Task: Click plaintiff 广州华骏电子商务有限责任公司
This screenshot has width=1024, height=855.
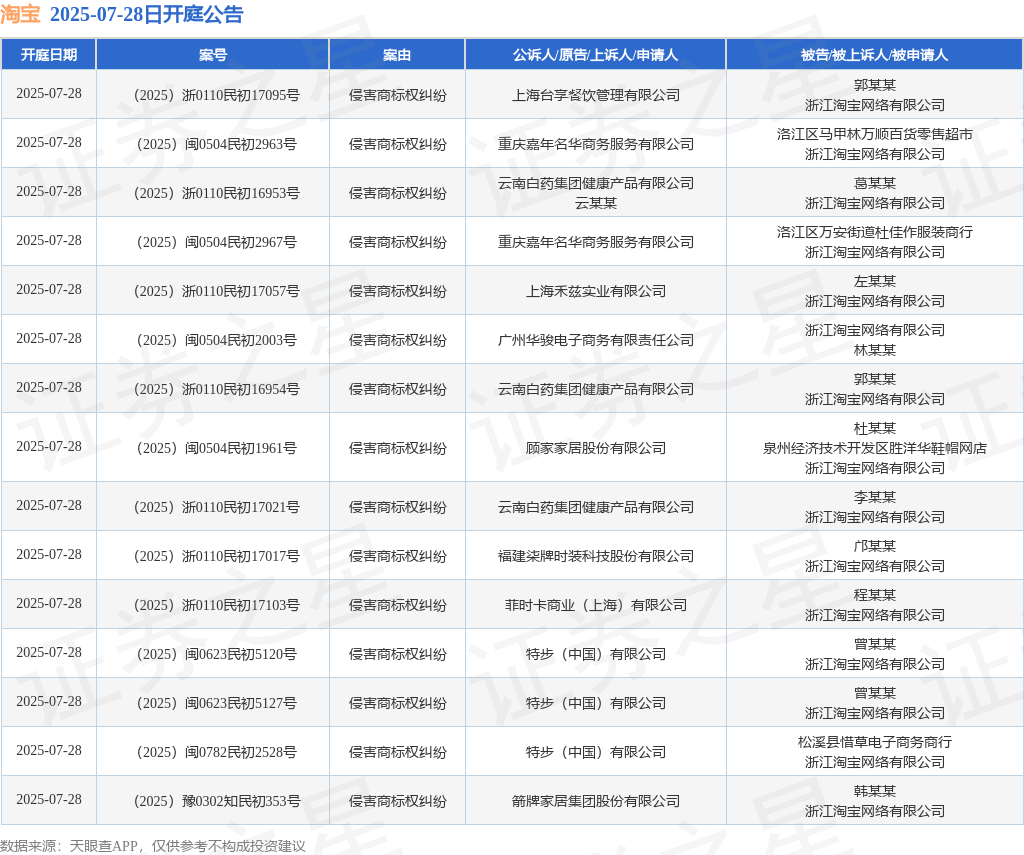Action: 596,340
